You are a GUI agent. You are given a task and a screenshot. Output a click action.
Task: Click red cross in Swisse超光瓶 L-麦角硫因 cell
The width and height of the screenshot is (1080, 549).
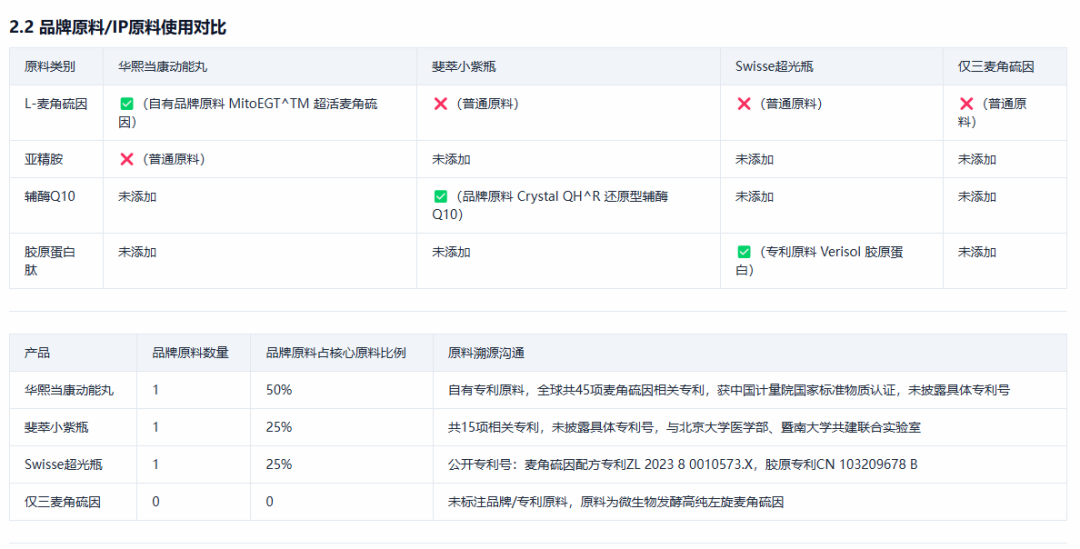tap(744, 104)
